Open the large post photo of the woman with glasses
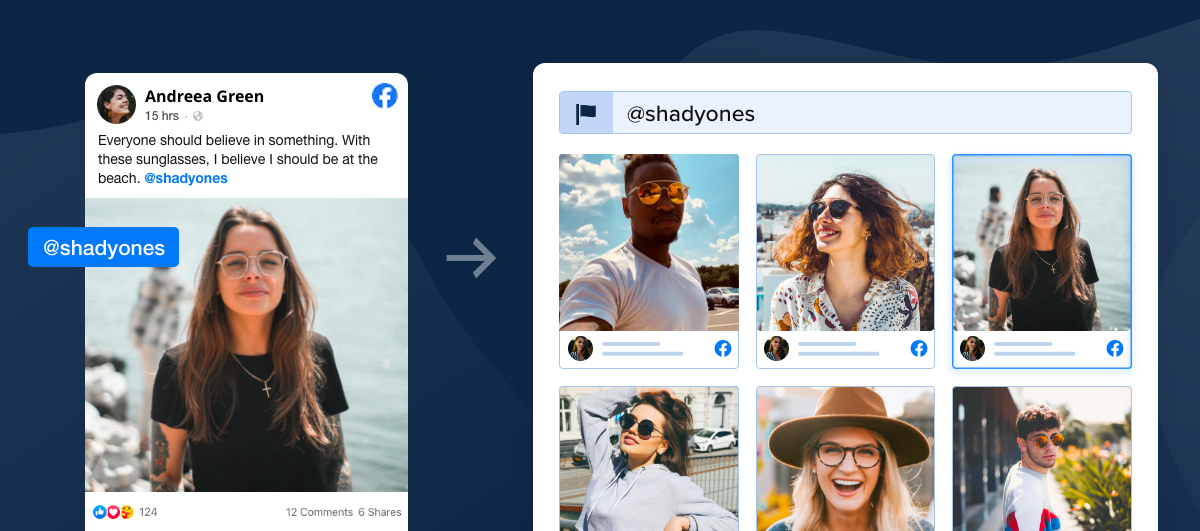 (x=246, y=345)
